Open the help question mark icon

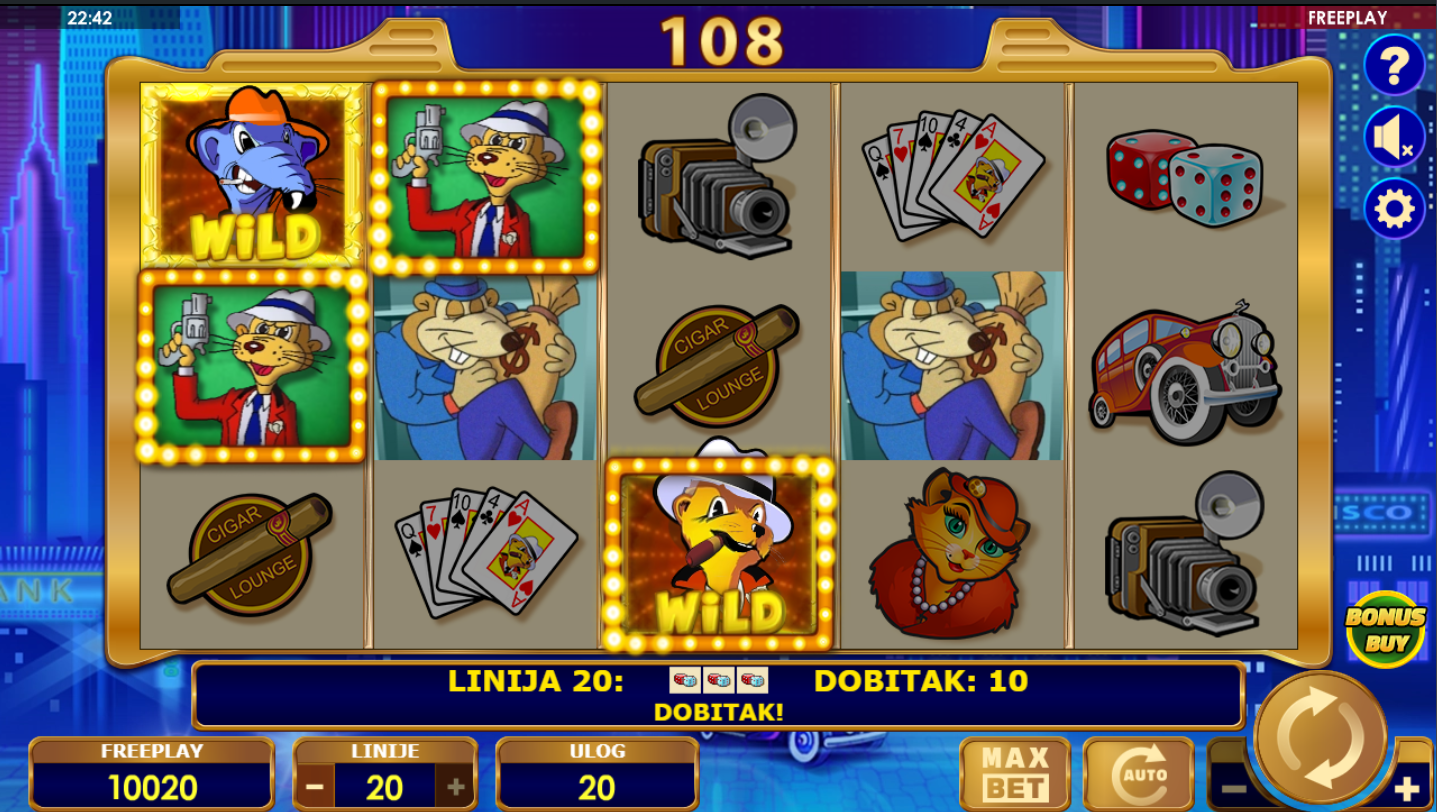pos(1394,66)
